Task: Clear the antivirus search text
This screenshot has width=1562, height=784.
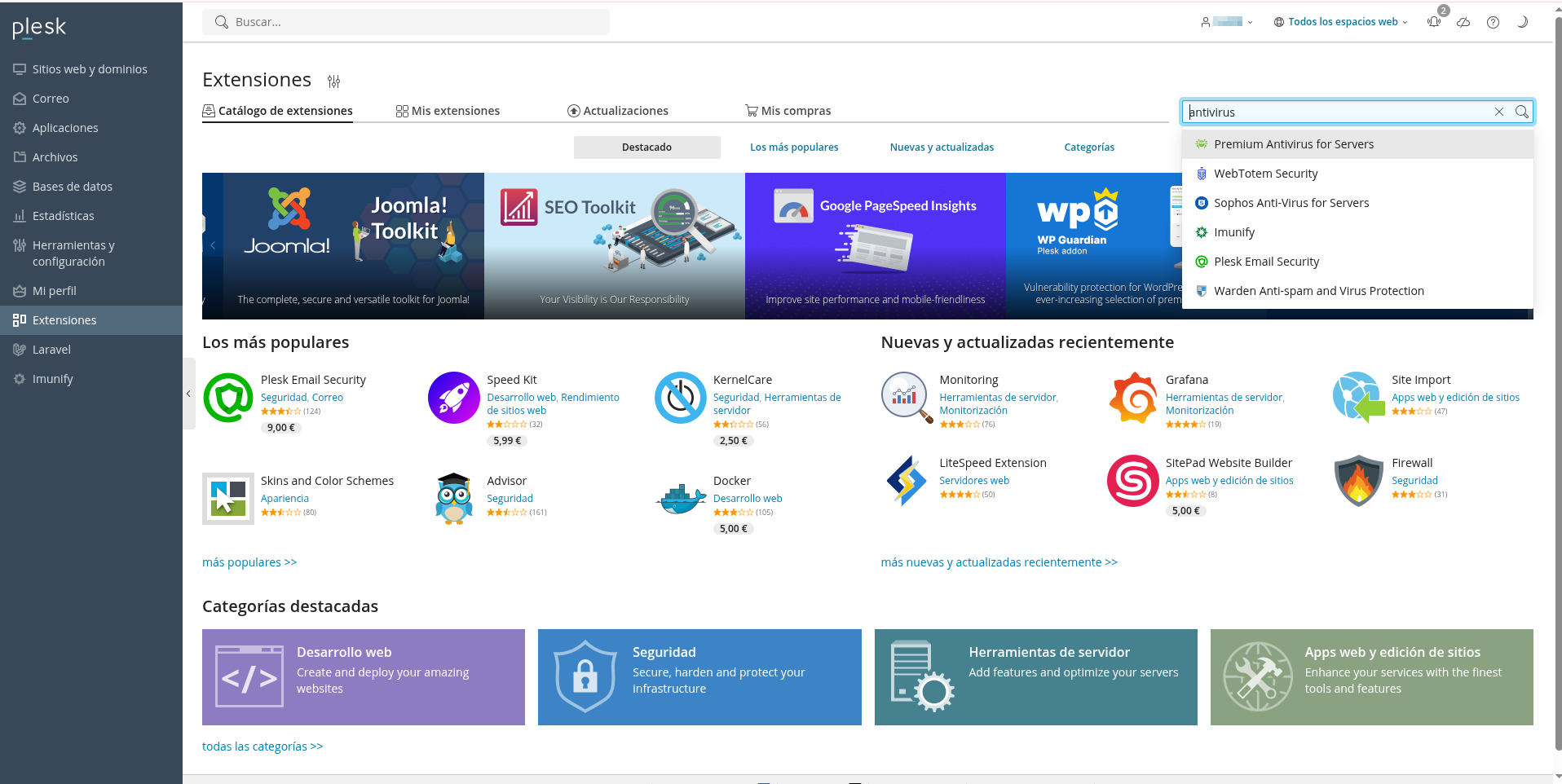Action: (x=1498, y=112)
